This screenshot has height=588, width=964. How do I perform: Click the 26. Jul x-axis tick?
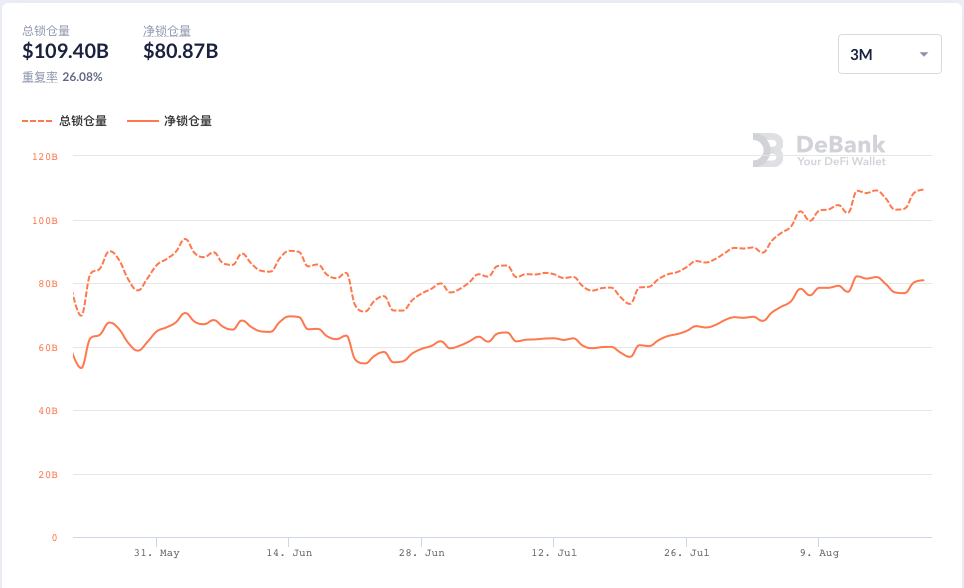tap(687, 553)
